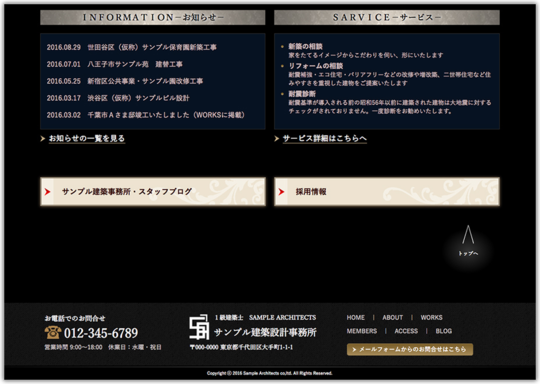This screenshot has width=540, height=384.
Task: Click the リフォームの相談 service heading
Action: (x=315, y=66)
